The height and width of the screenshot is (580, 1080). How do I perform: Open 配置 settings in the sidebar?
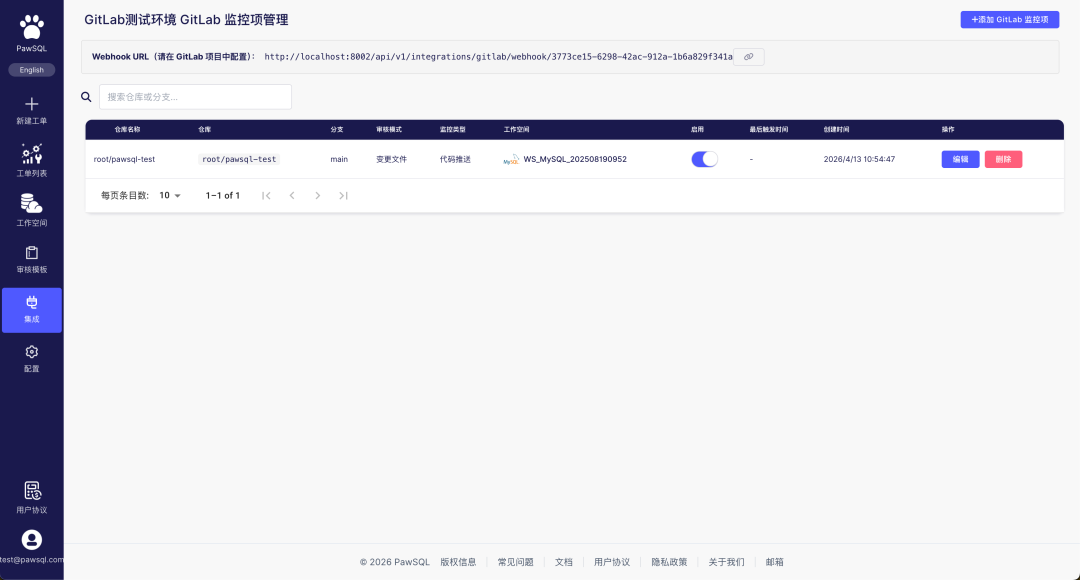[32, 359]
